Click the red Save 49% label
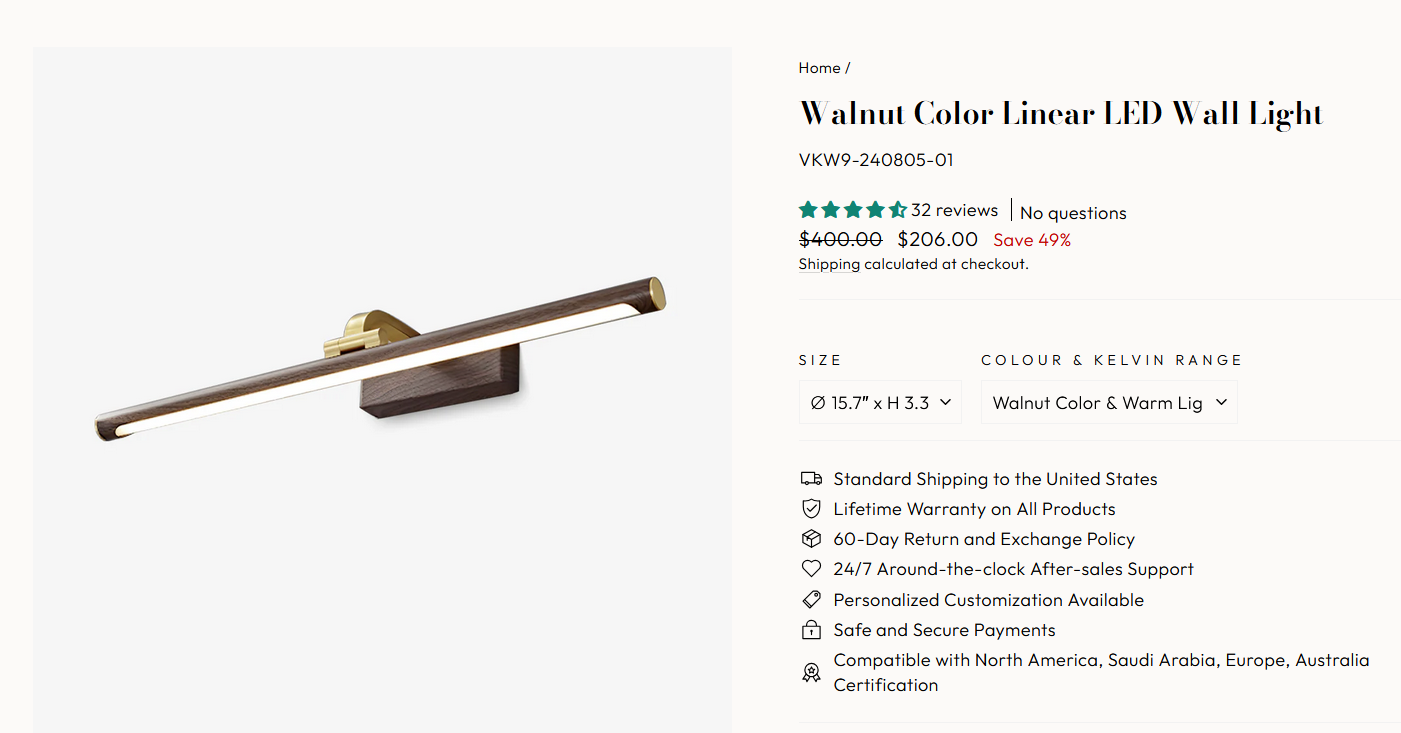 coord(1031,240)
